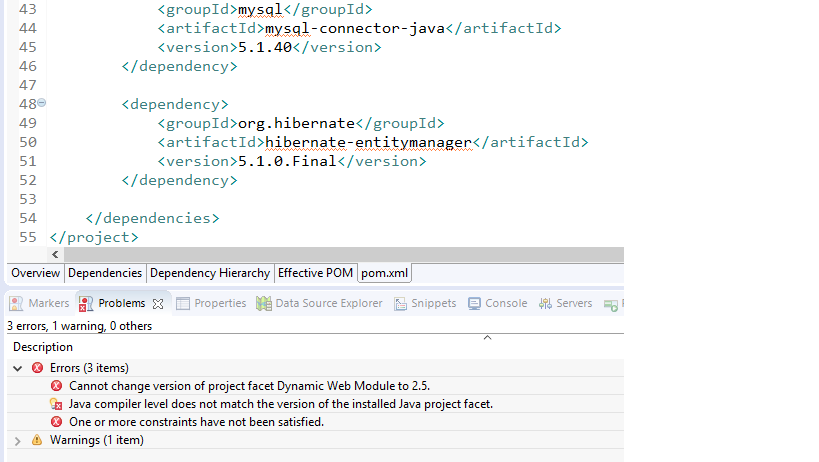Screen dimensions: 819x462
Task: Click the Properties view icon
Action: (183, 303)
